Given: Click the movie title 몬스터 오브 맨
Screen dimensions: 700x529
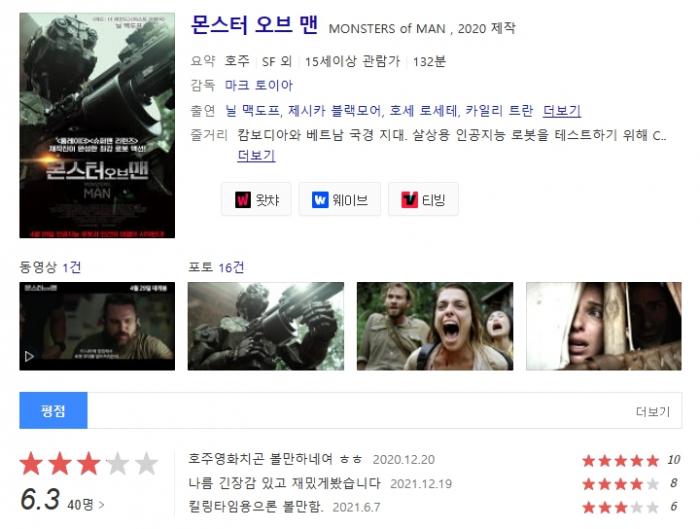Looking at the screenshot, I should (254, 25).
